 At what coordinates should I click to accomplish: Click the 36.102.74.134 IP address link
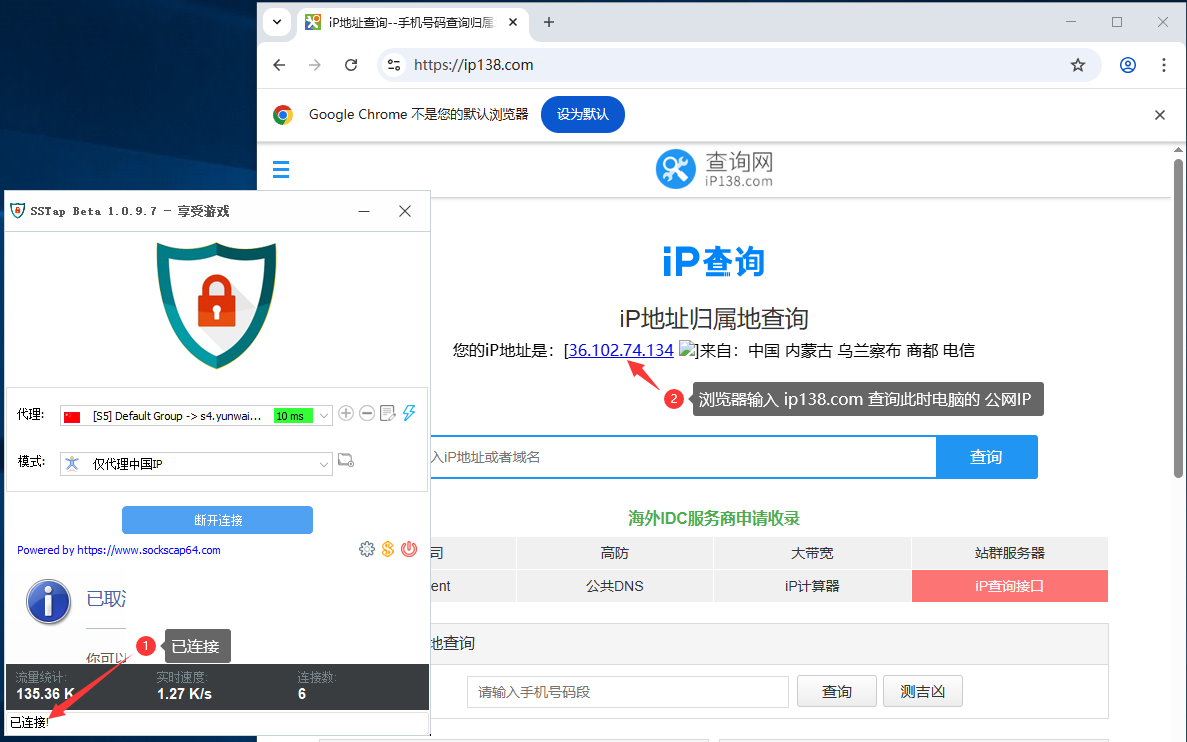(621, 350)
